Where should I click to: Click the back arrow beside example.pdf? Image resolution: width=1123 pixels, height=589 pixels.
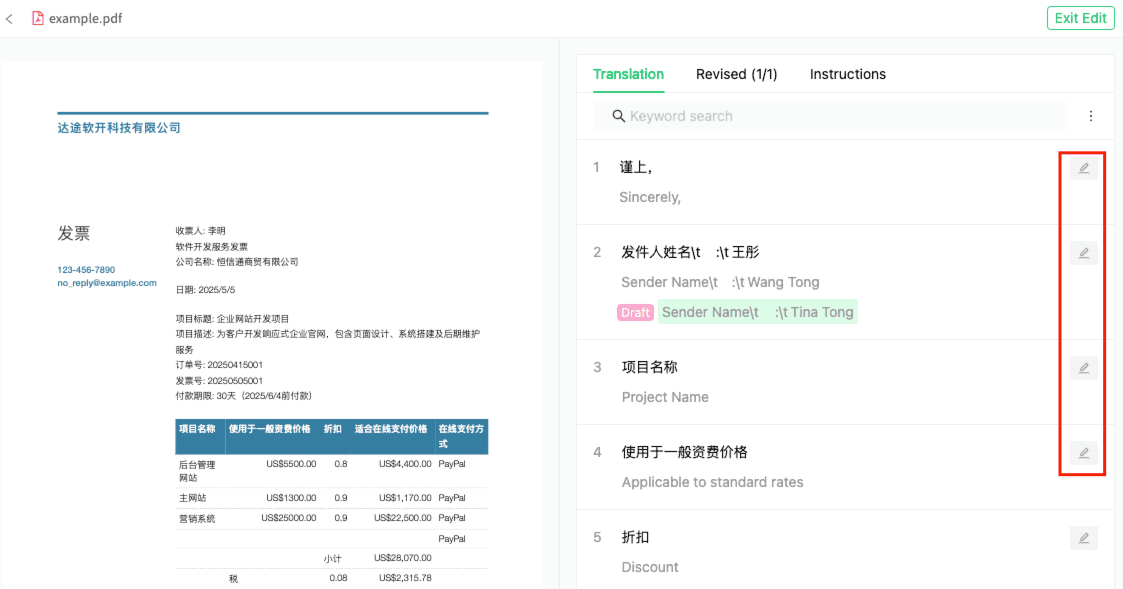click(10, 19)
